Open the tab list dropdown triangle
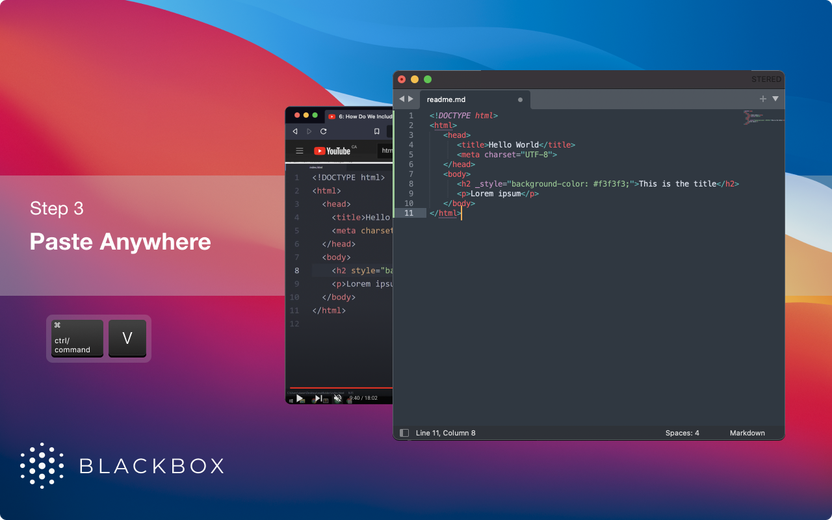 tap(775, 99)
